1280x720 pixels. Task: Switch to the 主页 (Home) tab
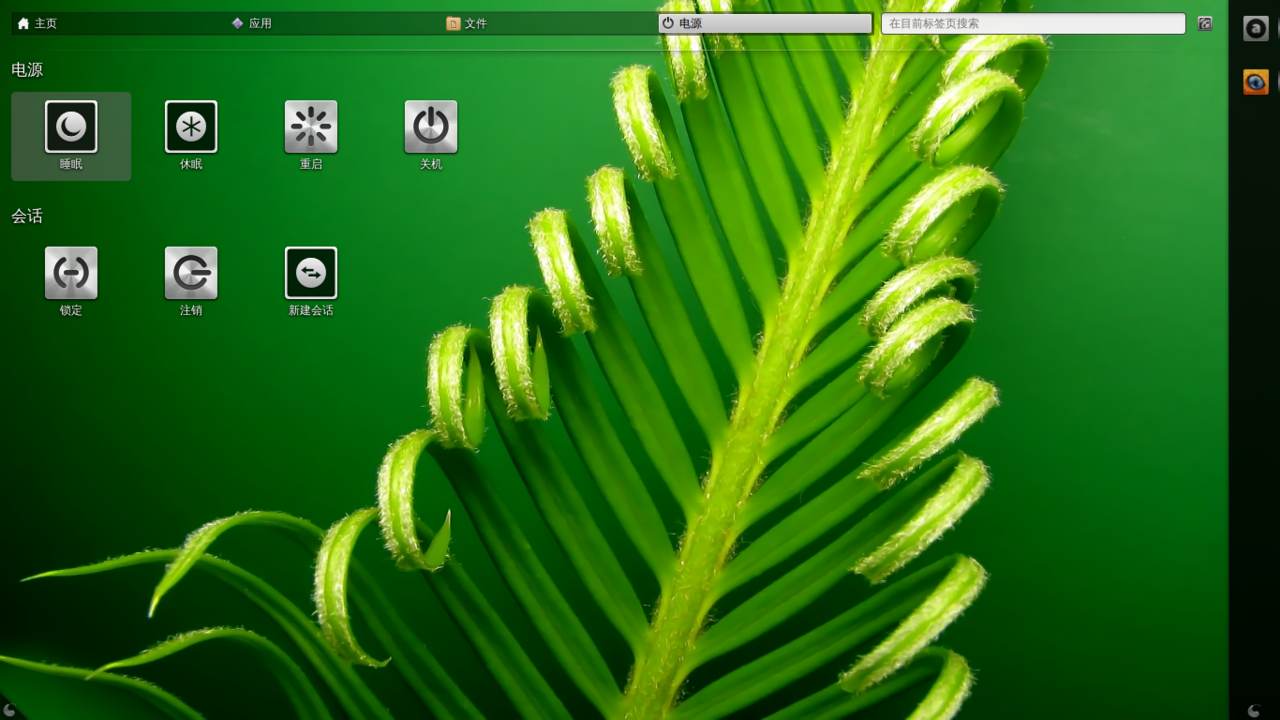[38, 23]
